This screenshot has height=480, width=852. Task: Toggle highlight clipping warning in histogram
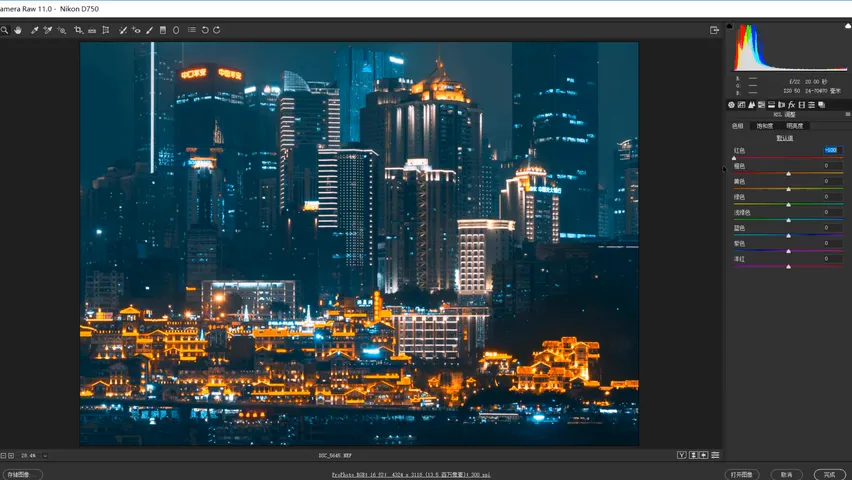[848, 26]
